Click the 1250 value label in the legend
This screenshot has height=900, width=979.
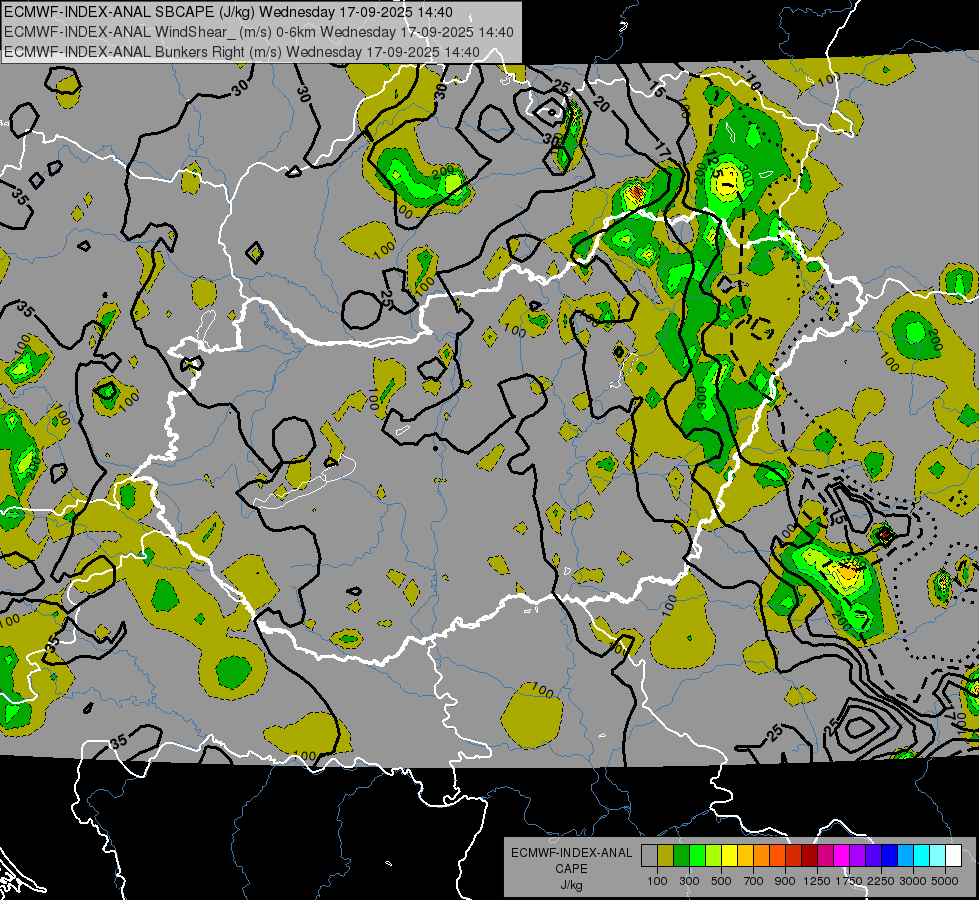(817, 881)
